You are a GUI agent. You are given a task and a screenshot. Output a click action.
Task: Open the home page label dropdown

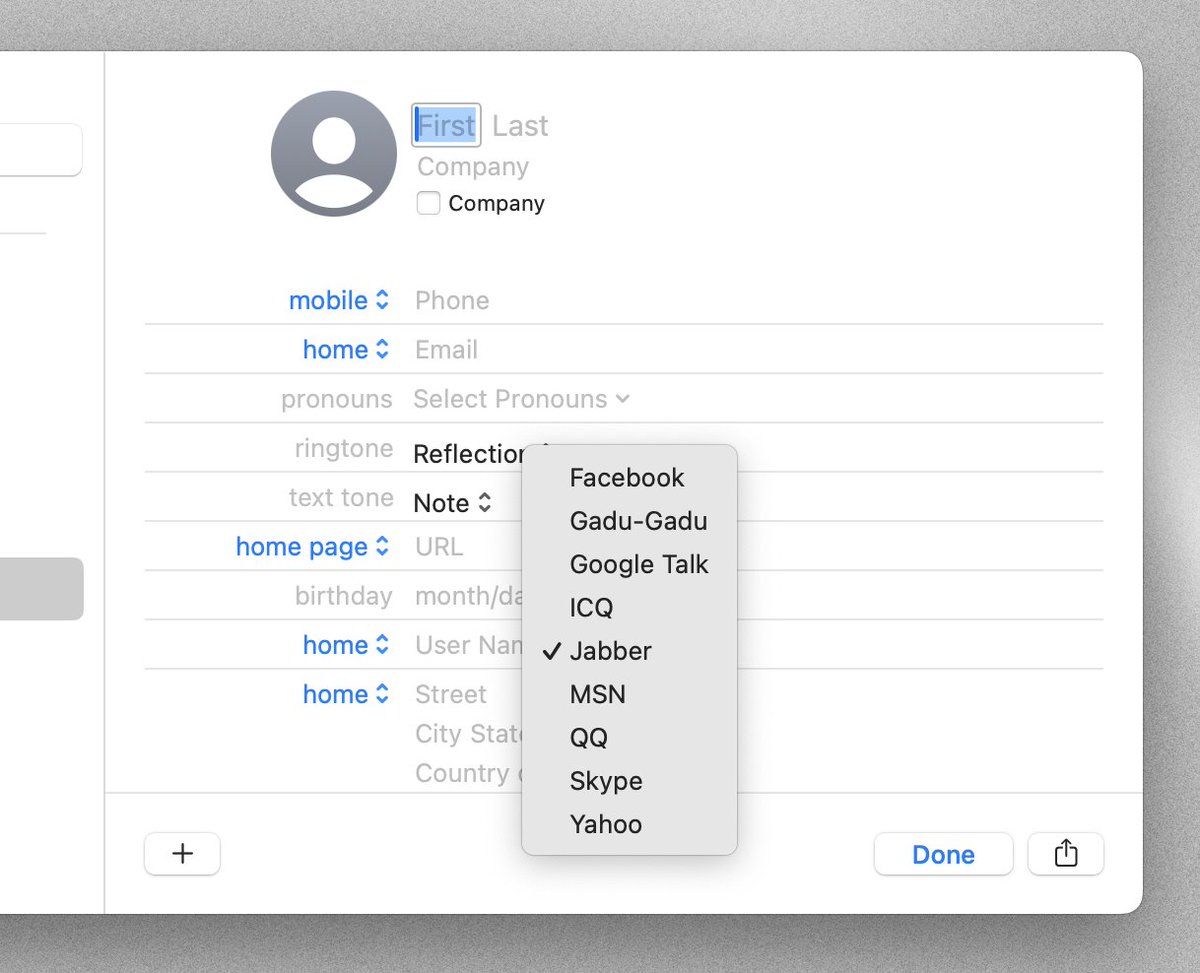tap(312, 546)
